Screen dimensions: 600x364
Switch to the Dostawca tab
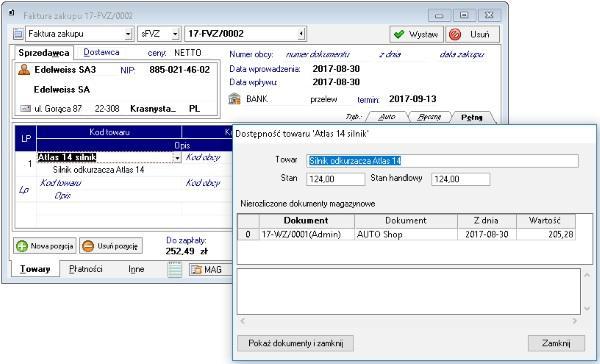(x=101, y=52)
